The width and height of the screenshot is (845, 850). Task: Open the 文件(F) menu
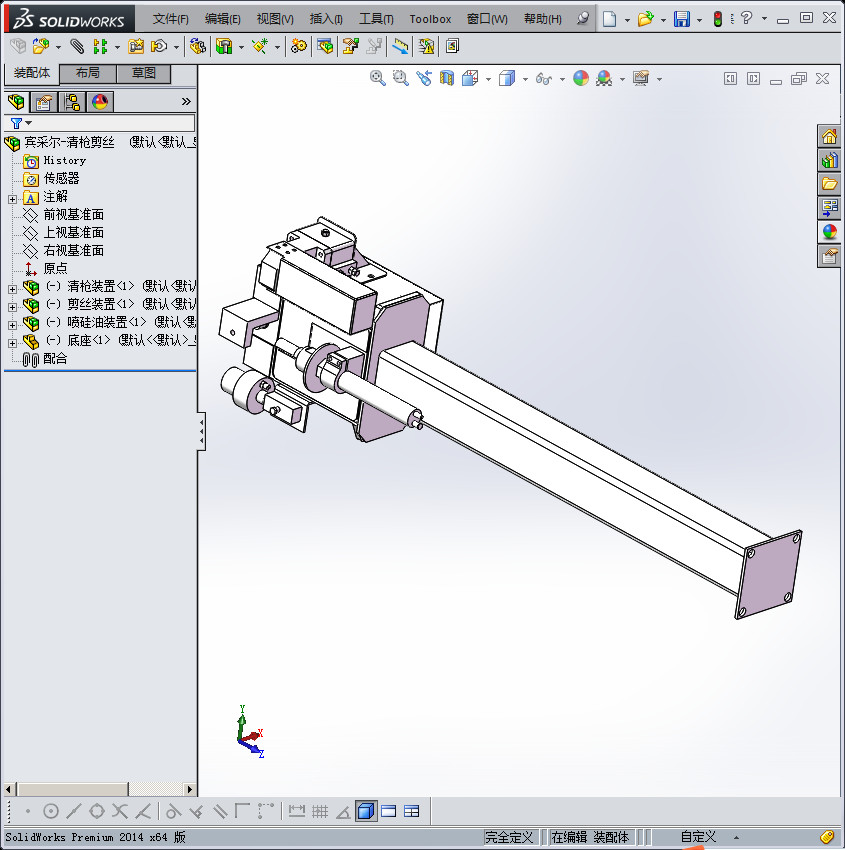(x=170, y=19)
